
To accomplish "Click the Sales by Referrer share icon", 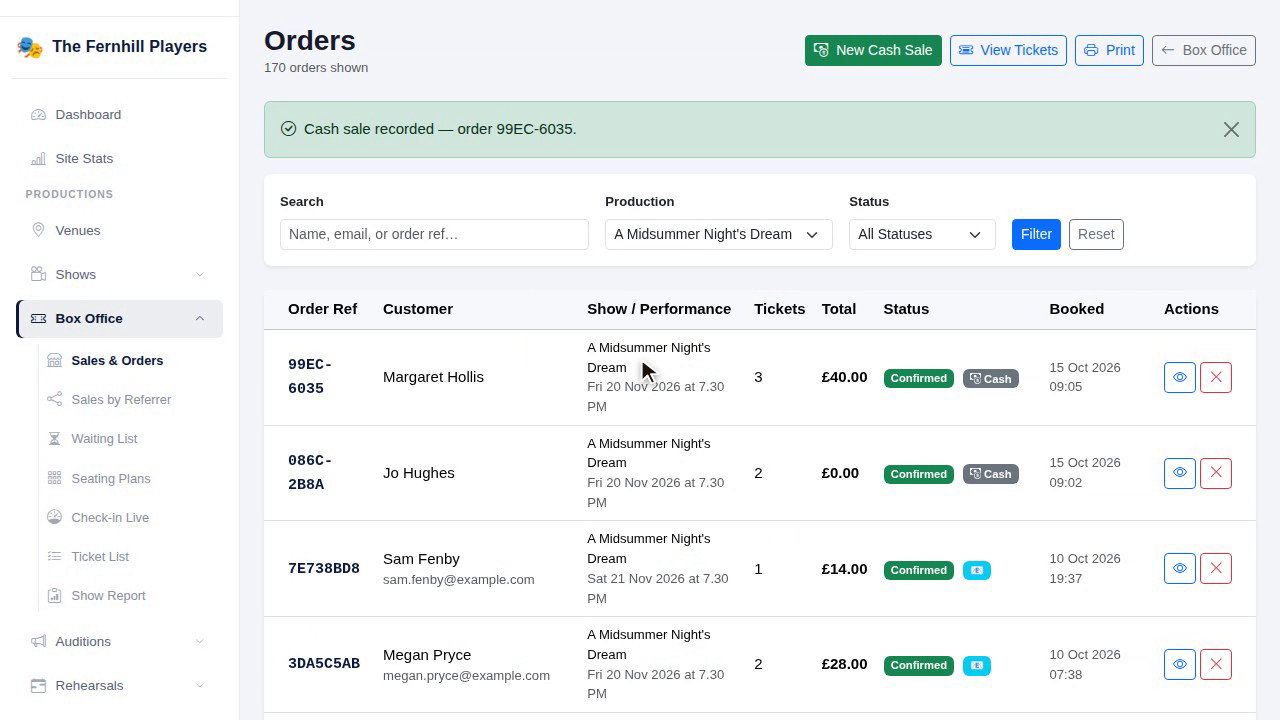I will [x=54, y=400].
